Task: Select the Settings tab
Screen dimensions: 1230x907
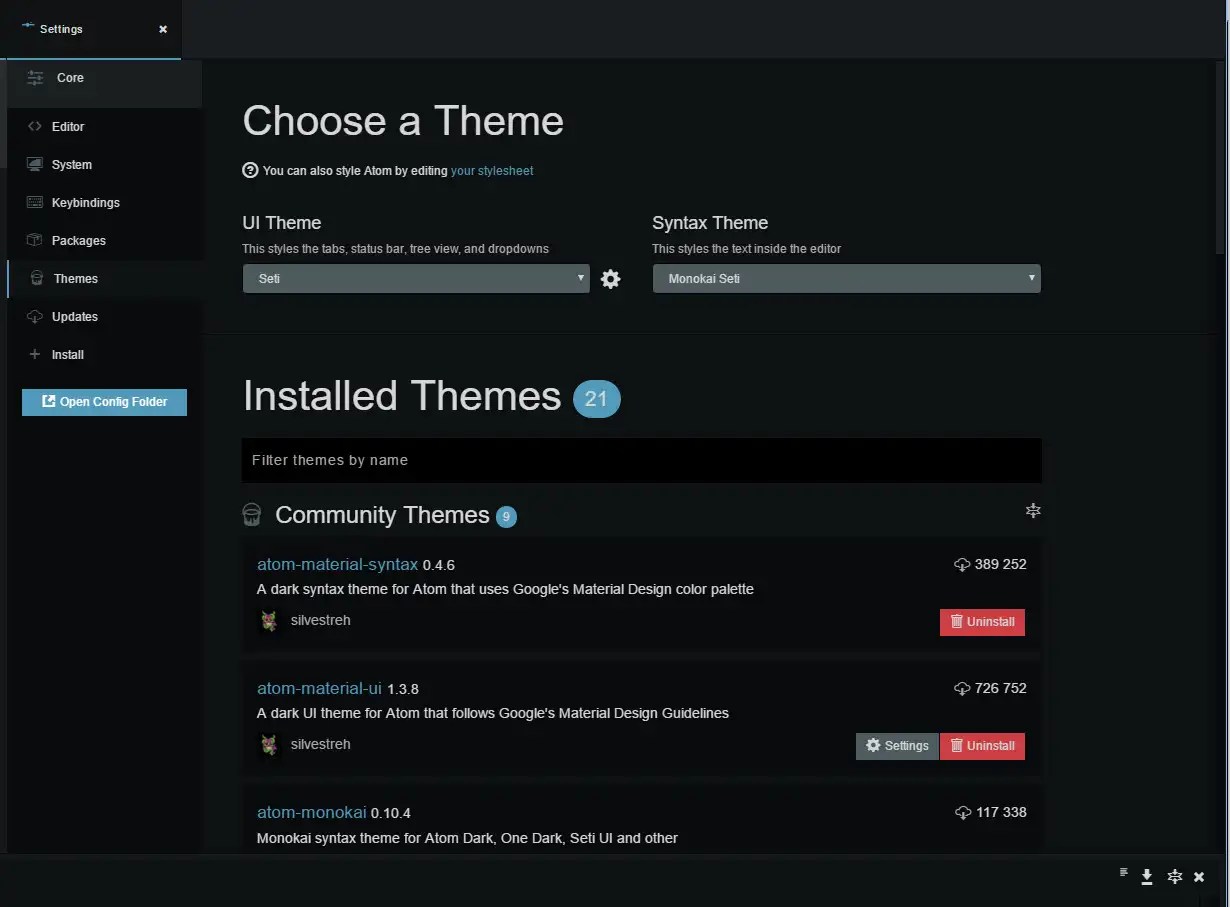Action: [90, 29]
